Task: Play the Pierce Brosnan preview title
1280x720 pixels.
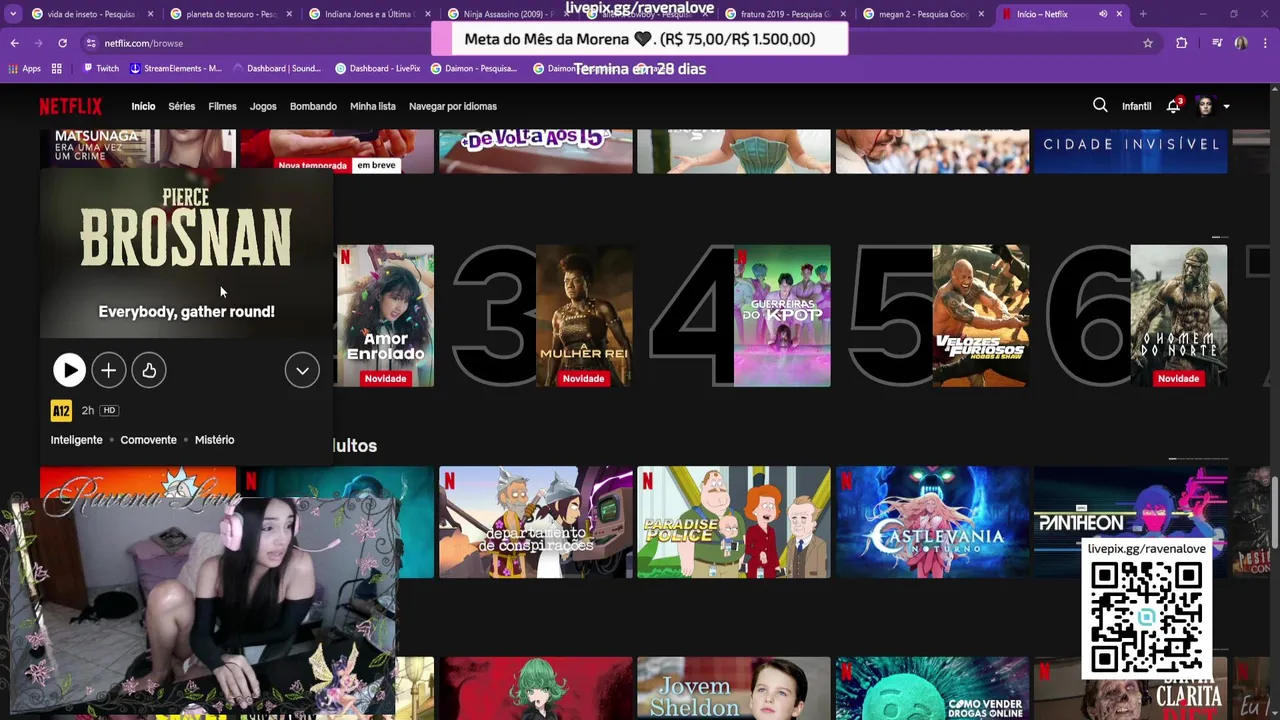Action: pyautogui.click(x=69, y=371)
